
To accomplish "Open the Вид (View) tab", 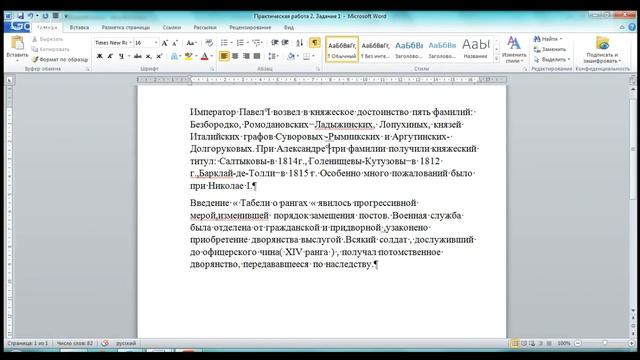I will click(289, 27).
